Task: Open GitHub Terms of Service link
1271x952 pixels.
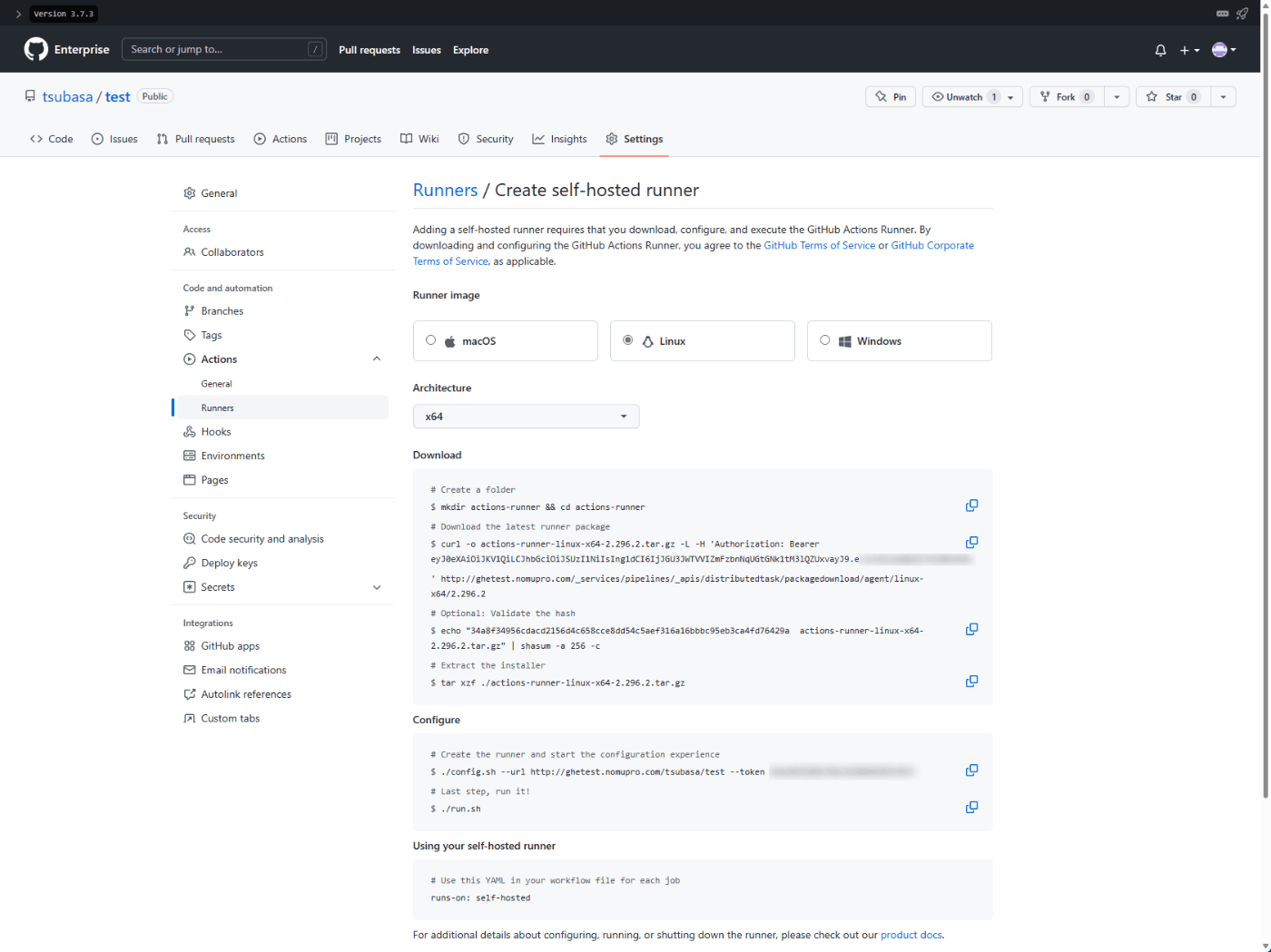Action: 820,245
